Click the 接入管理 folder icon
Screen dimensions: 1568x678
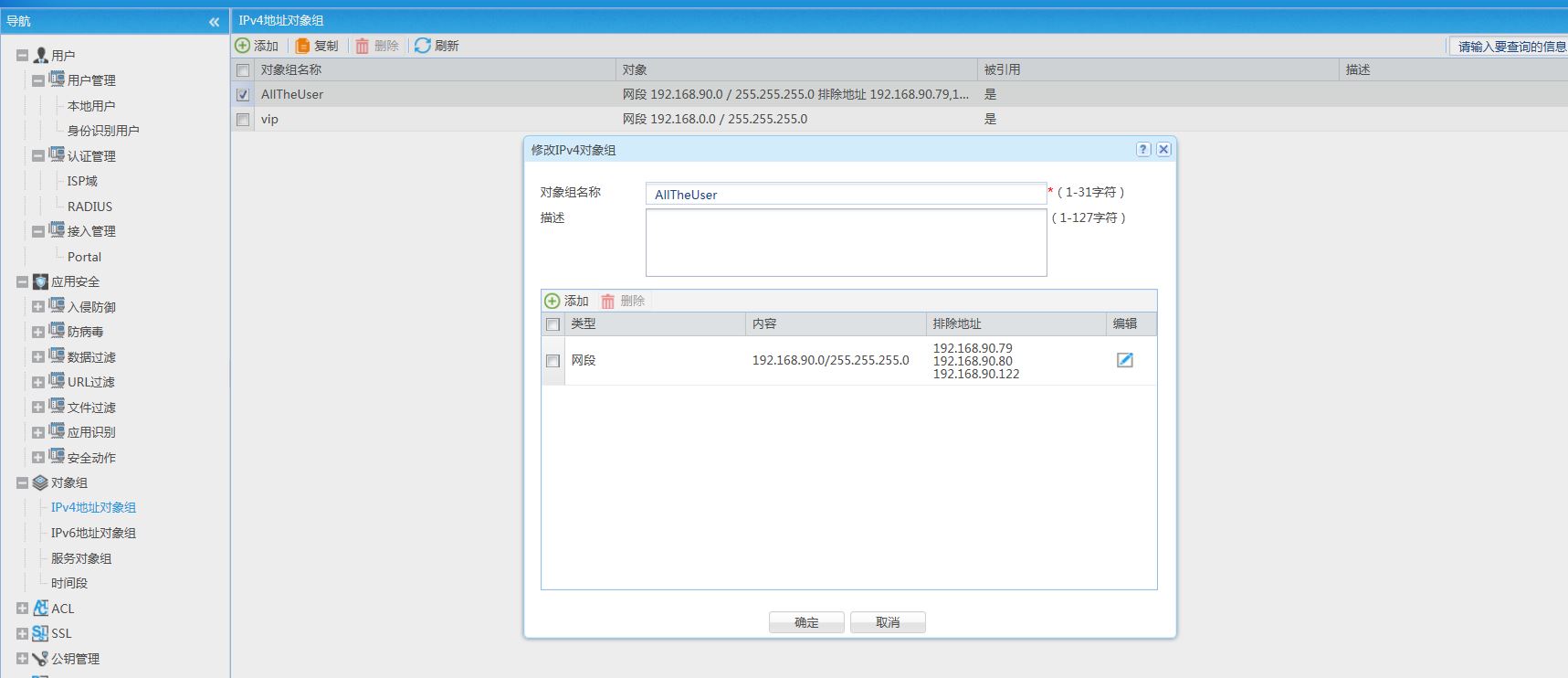tap(57, 230)
